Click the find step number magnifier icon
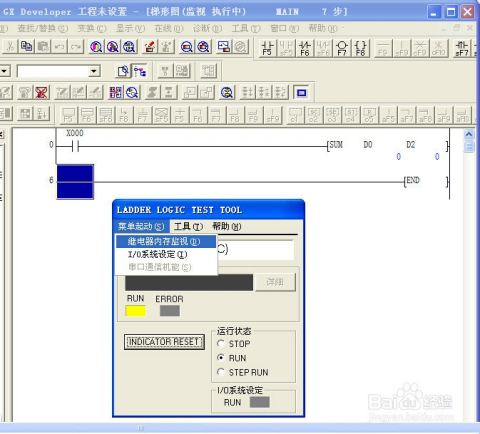Screen dimensions: 480x434 pyautogui.click(x=129, y=47)
